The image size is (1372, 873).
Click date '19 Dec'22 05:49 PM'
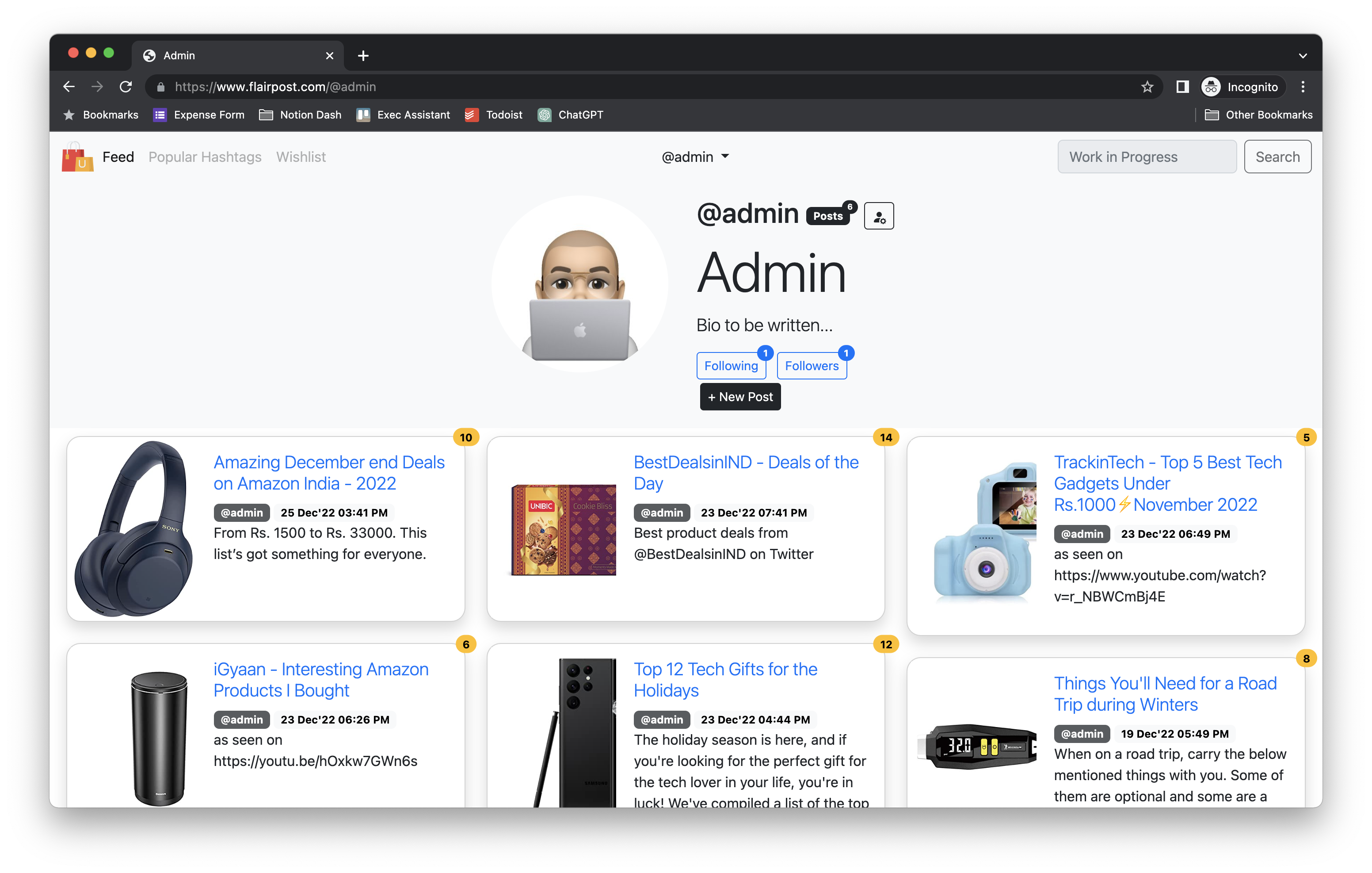tap(1174, 734)
